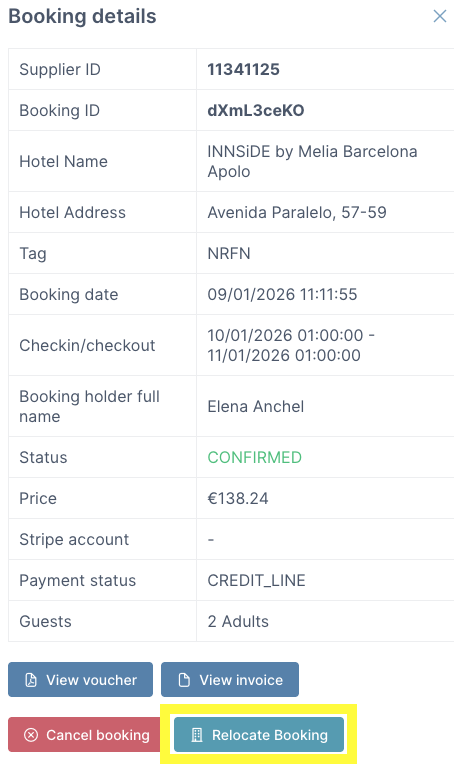Image resolution: width=454 pixels, height=767 pixels.
Task: Open the View voucher button
Action: tap(80, 679)
